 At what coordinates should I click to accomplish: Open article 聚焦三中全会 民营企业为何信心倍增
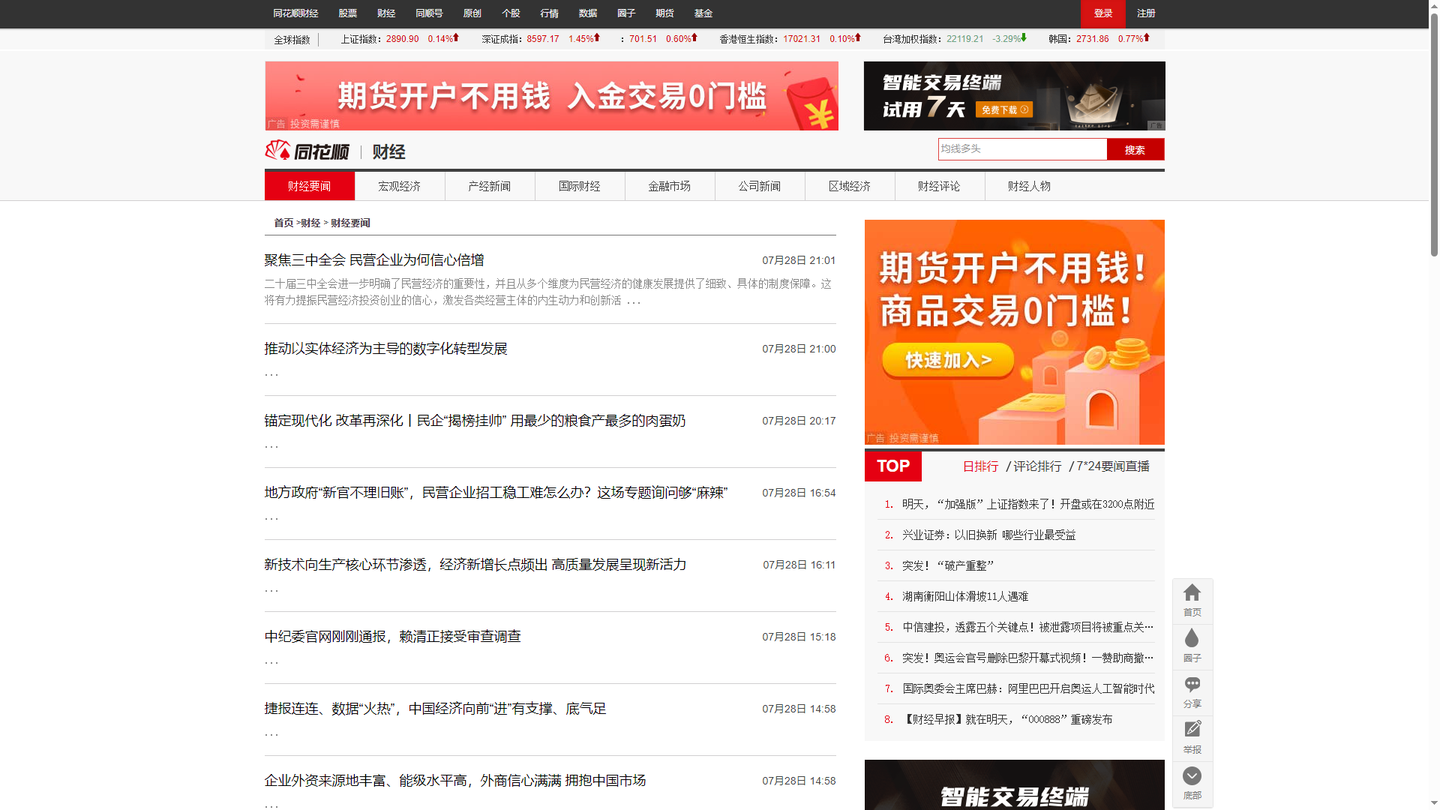tap(374, 260)
